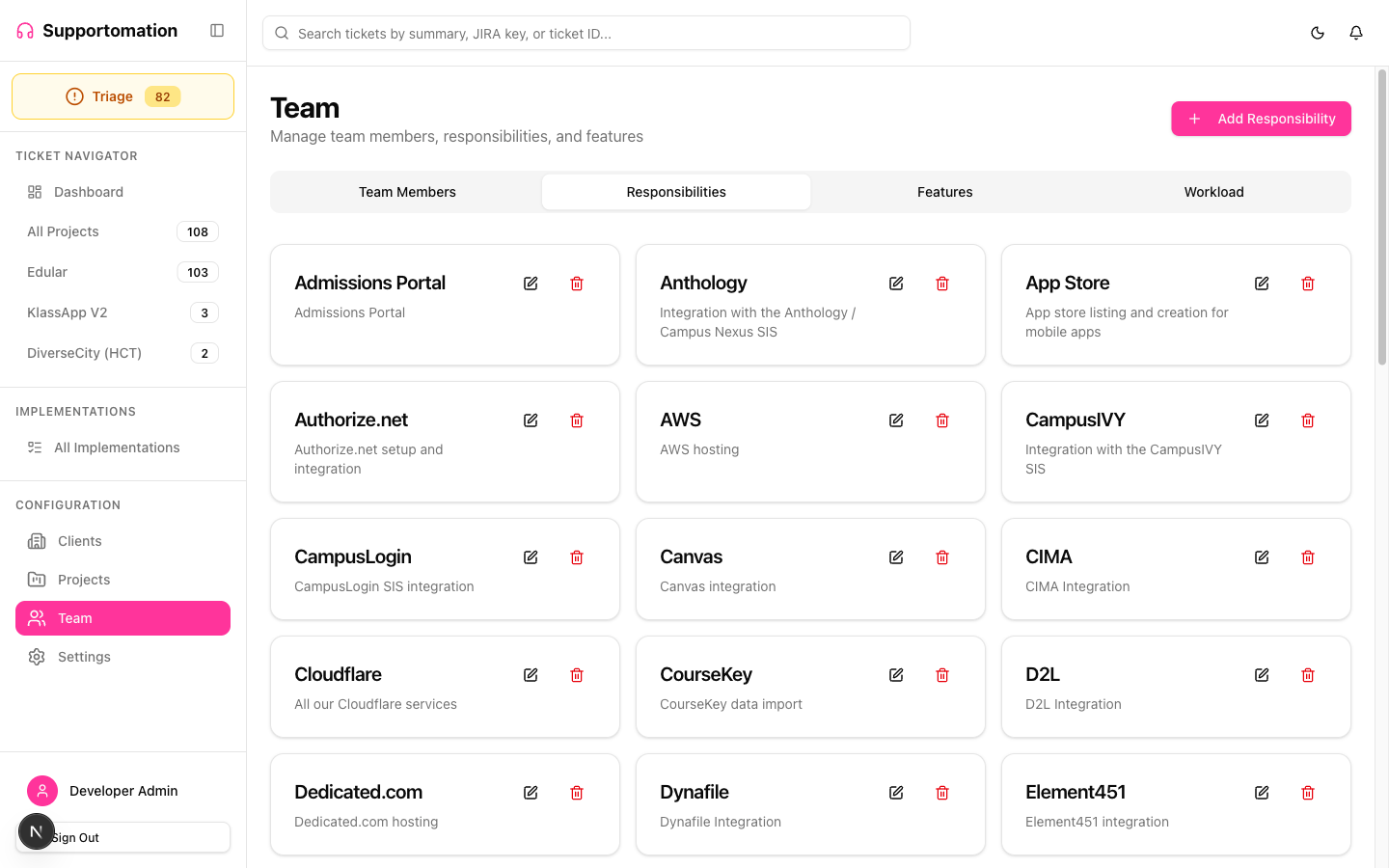This screenshot has width=1389, height=868.
Task: Navigate to All Implementations
Action: coord(116,447)
